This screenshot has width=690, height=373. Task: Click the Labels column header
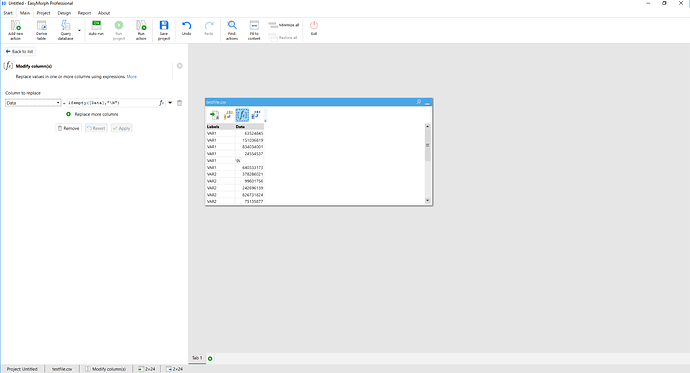coord(220,127)
